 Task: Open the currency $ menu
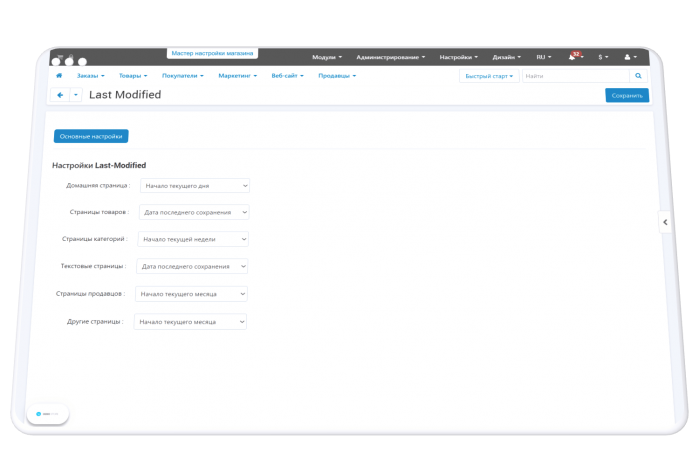click(x=603, y=57)
